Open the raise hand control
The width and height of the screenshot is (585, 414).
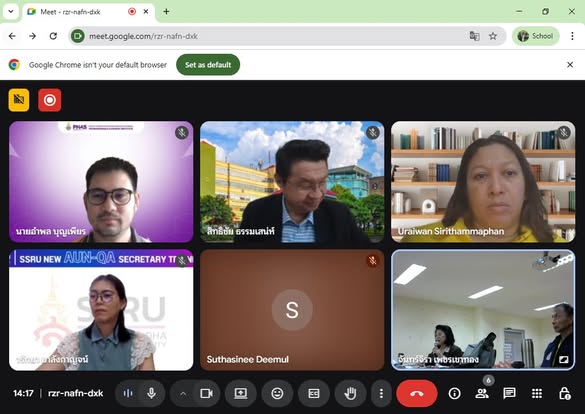pos(350,393)
